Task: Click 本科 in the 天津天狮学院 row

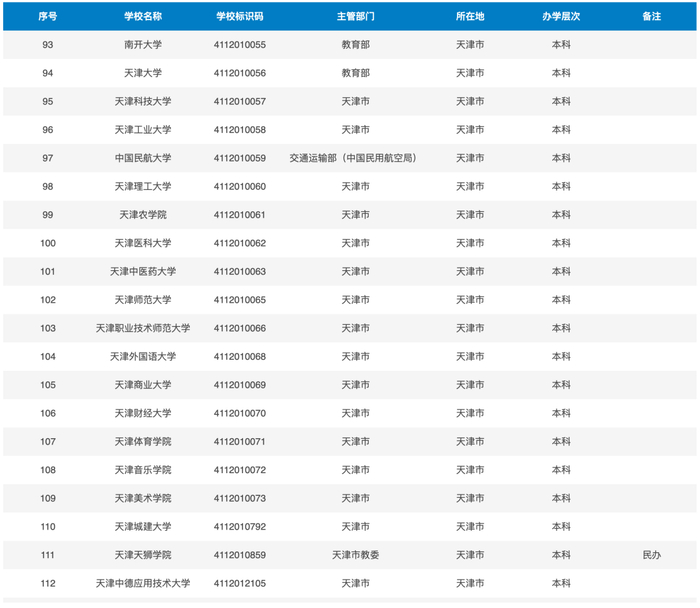Action: coord(561,555)
